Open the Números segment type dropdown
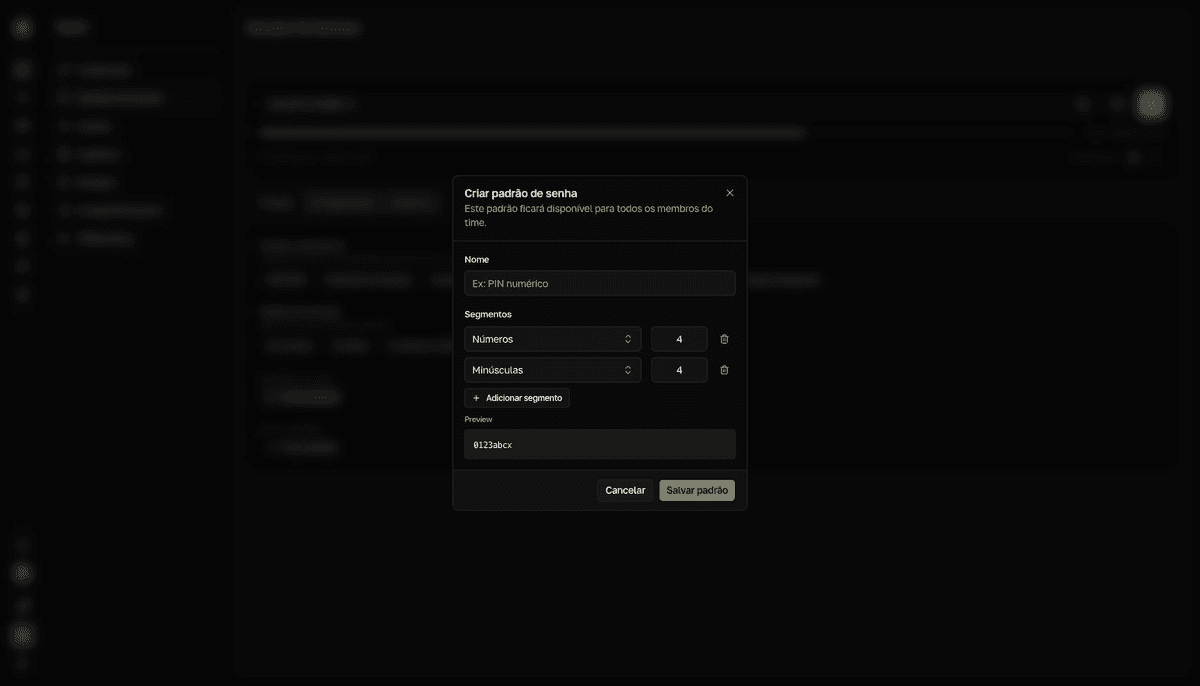 point(553,339)
